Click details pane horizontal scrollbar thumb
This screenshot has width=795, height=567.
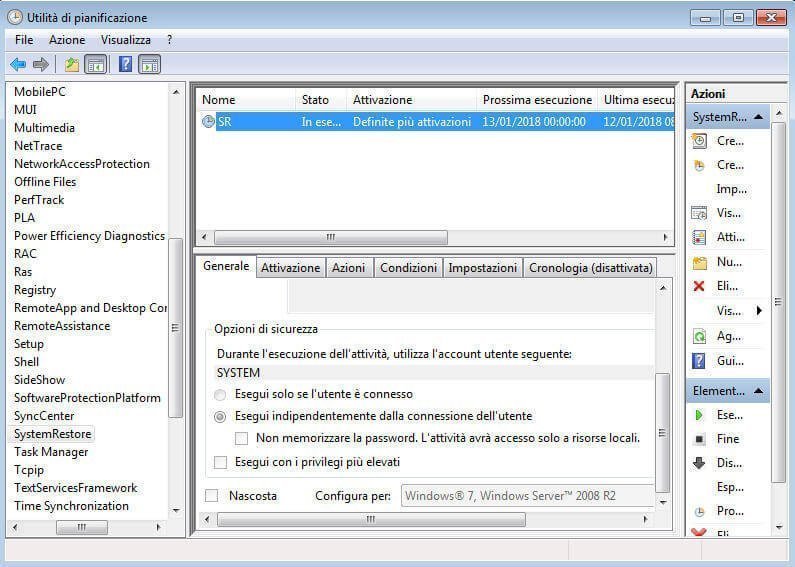371,519
